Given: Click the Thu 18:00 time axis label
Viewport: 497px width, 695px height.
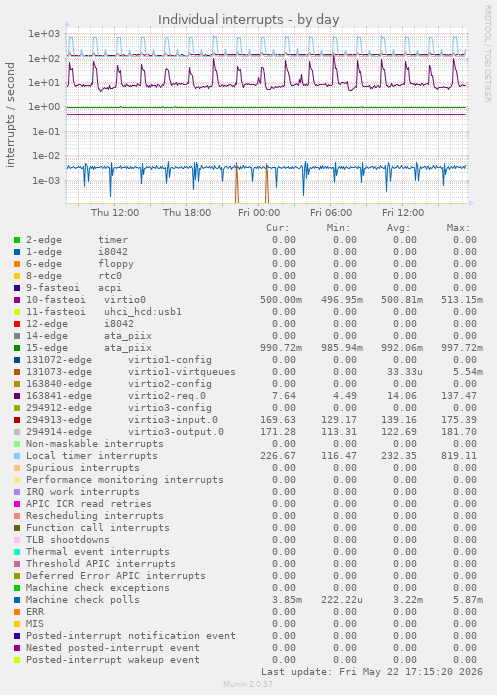Looking at the screenshot, I should pyautogui.click(x=187, y=213).
